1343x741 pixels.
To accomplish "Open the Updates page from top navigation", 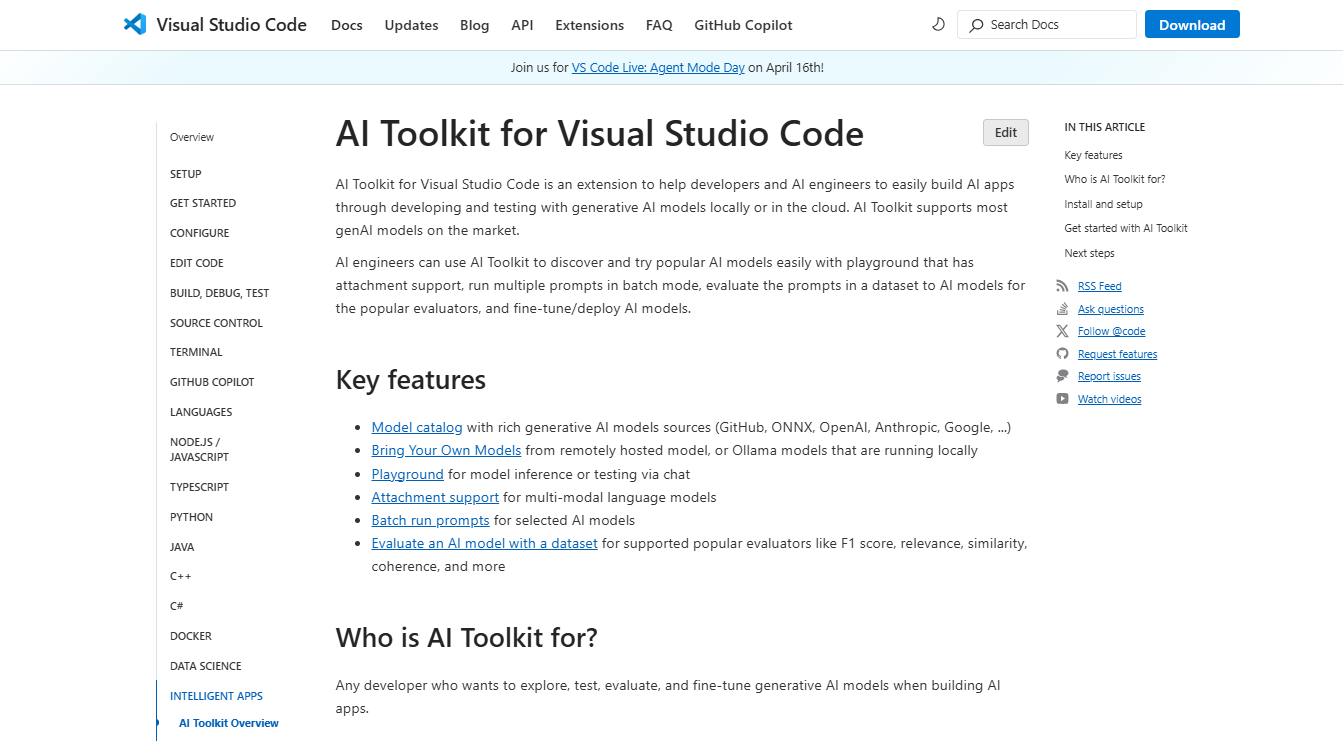I will tap(411, 25).
